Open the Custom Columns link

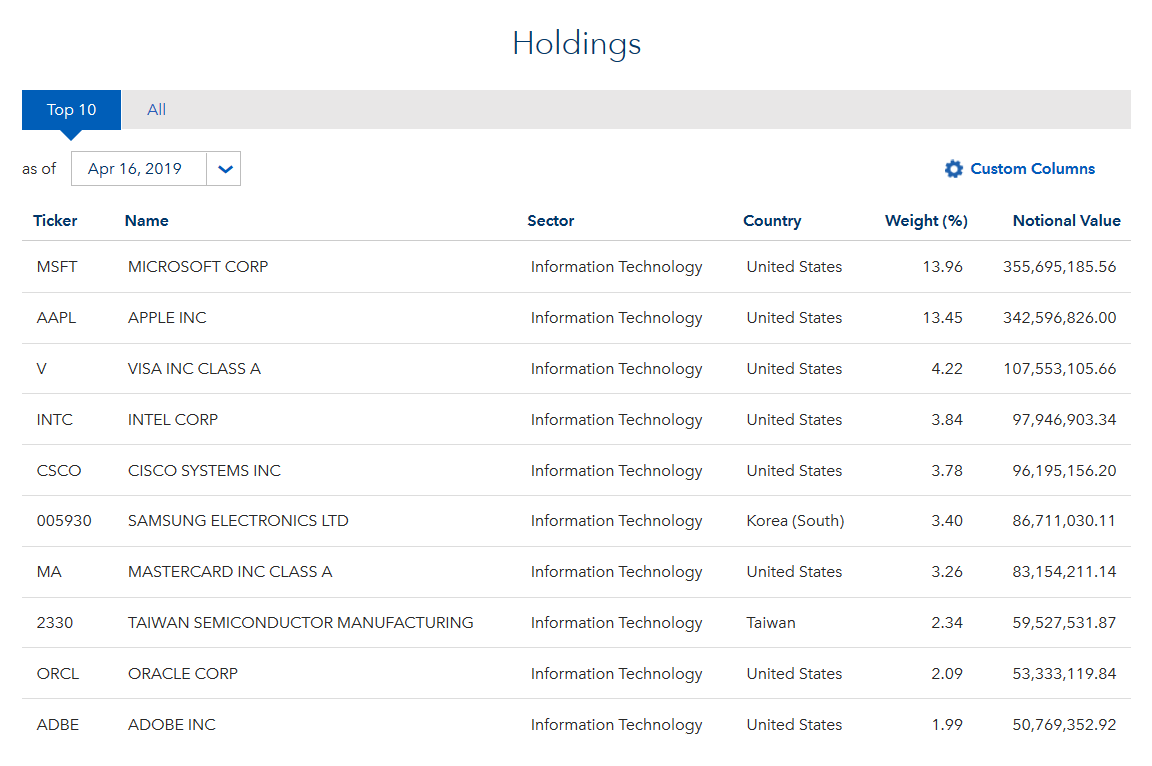(x=1032, y=169)
